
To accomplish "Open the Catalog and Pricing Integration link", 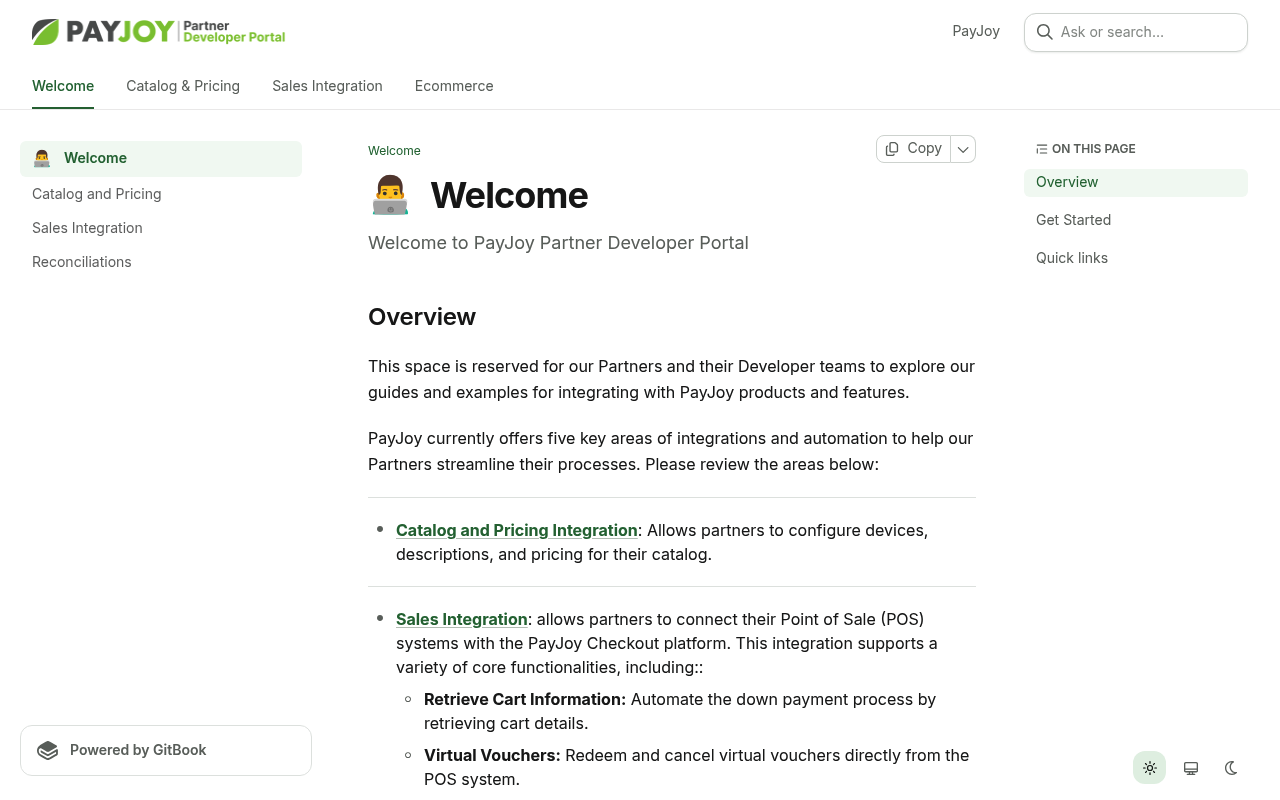I will (517, 530).
